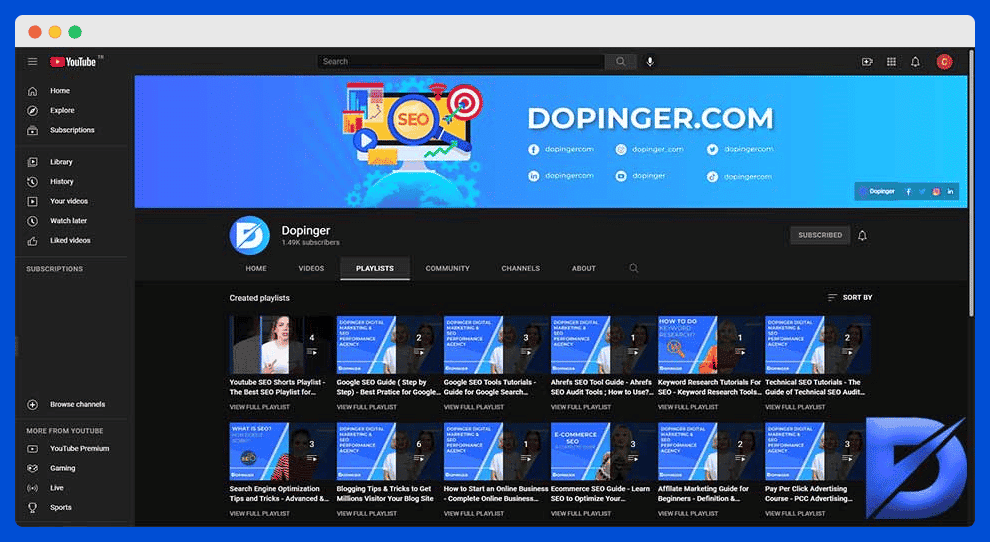Switch to the CHANNELS tab
The height and width of the screenshot is (542, 990).
click(x=520, y=268)
